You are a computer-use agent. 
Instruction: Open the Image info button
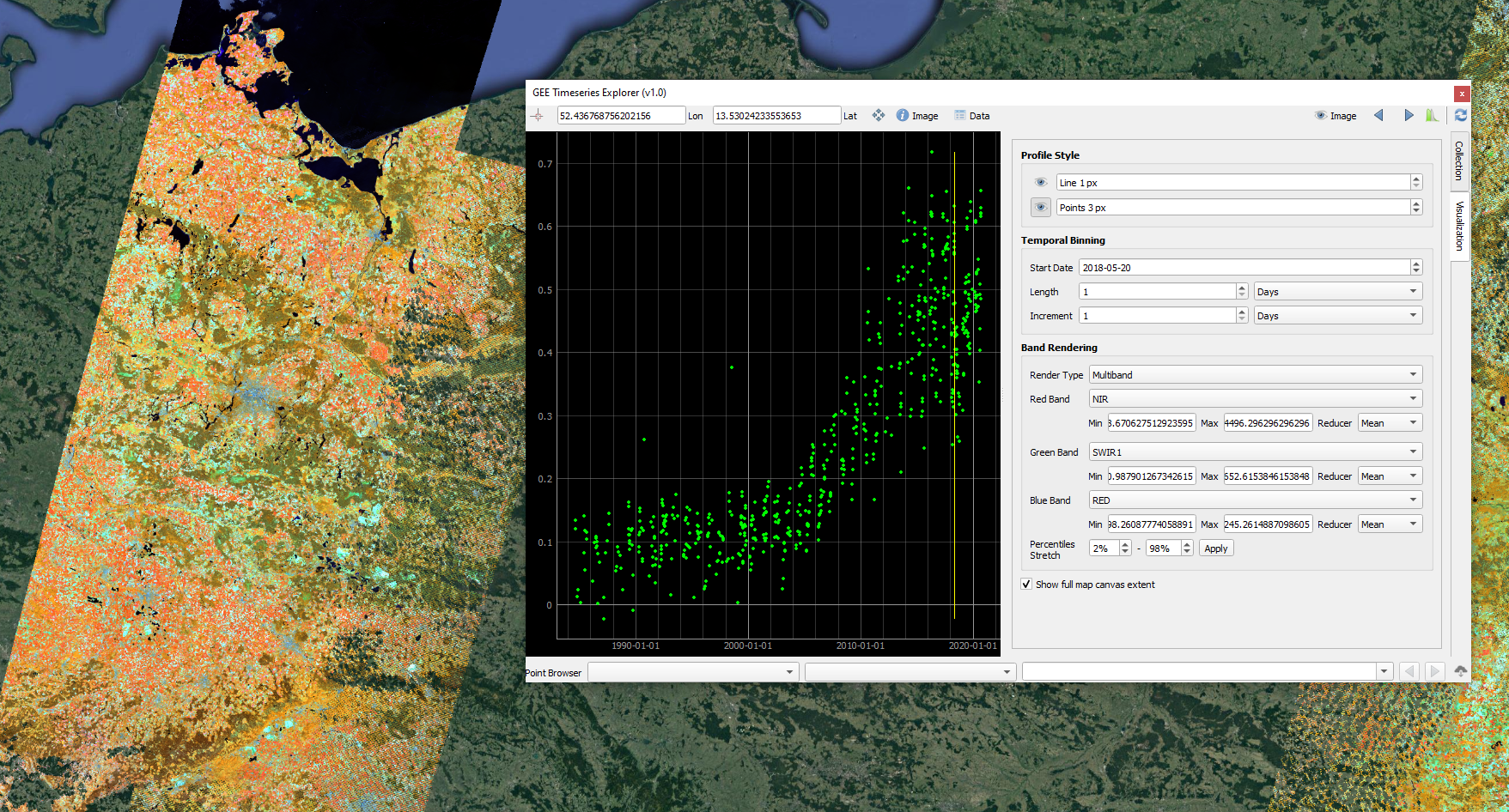pyautogui.click(x=917, y=116)
